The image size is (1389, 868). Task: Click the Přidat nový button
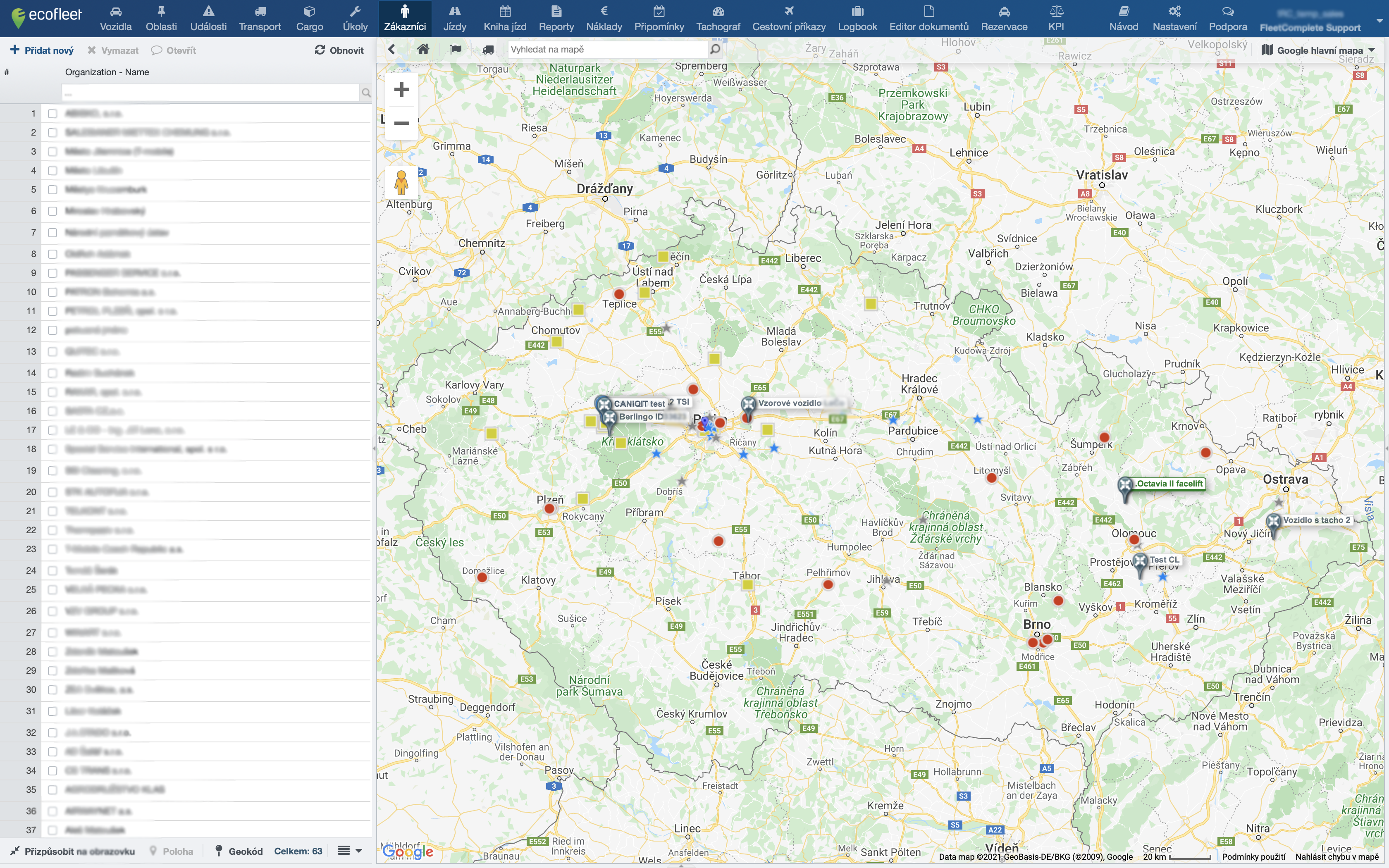click(43, 50)
